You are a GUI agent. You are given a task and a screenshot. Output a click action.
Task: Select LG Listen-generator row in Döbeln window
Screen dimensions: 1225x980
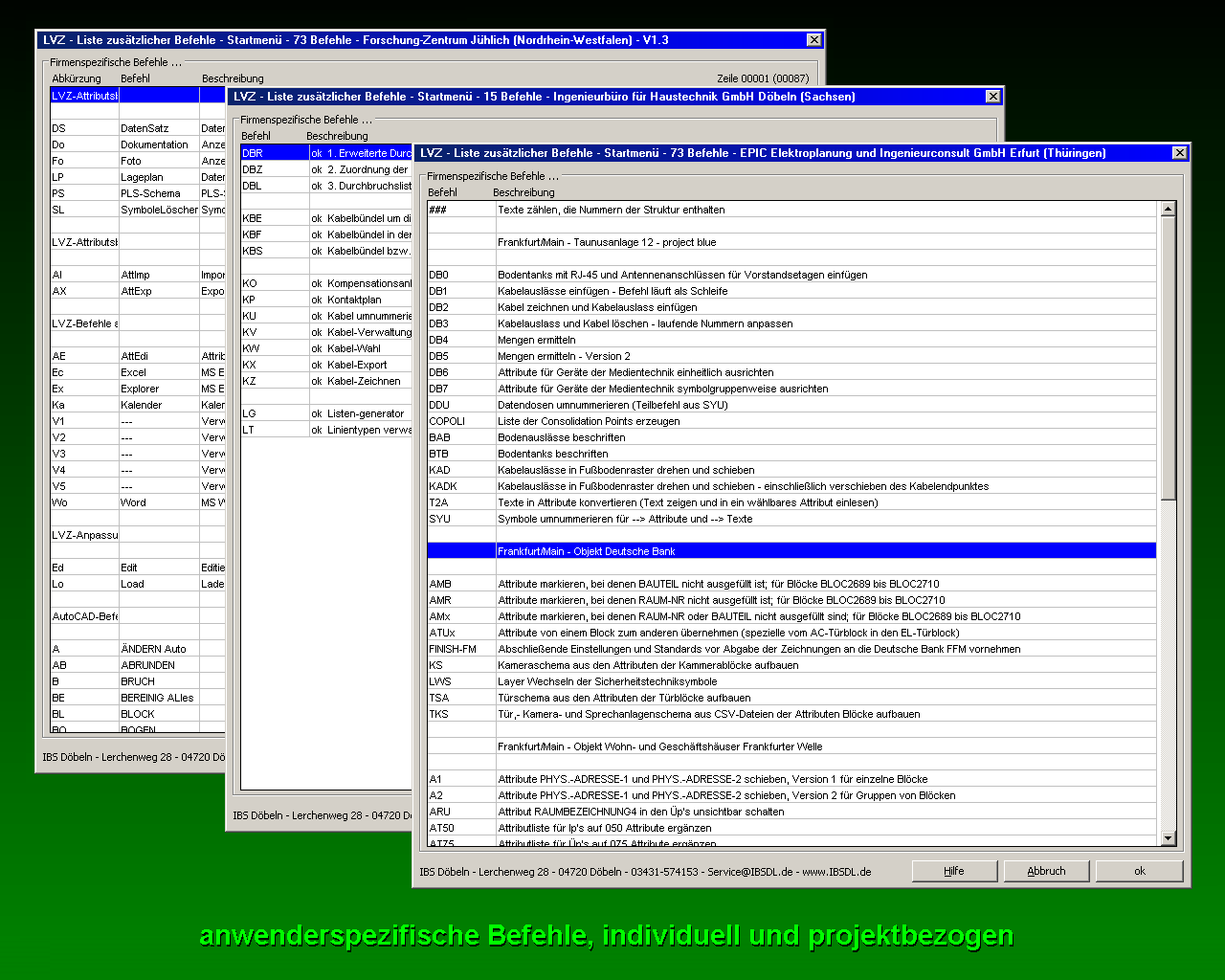pyautogui.click(x=326, y=413)
